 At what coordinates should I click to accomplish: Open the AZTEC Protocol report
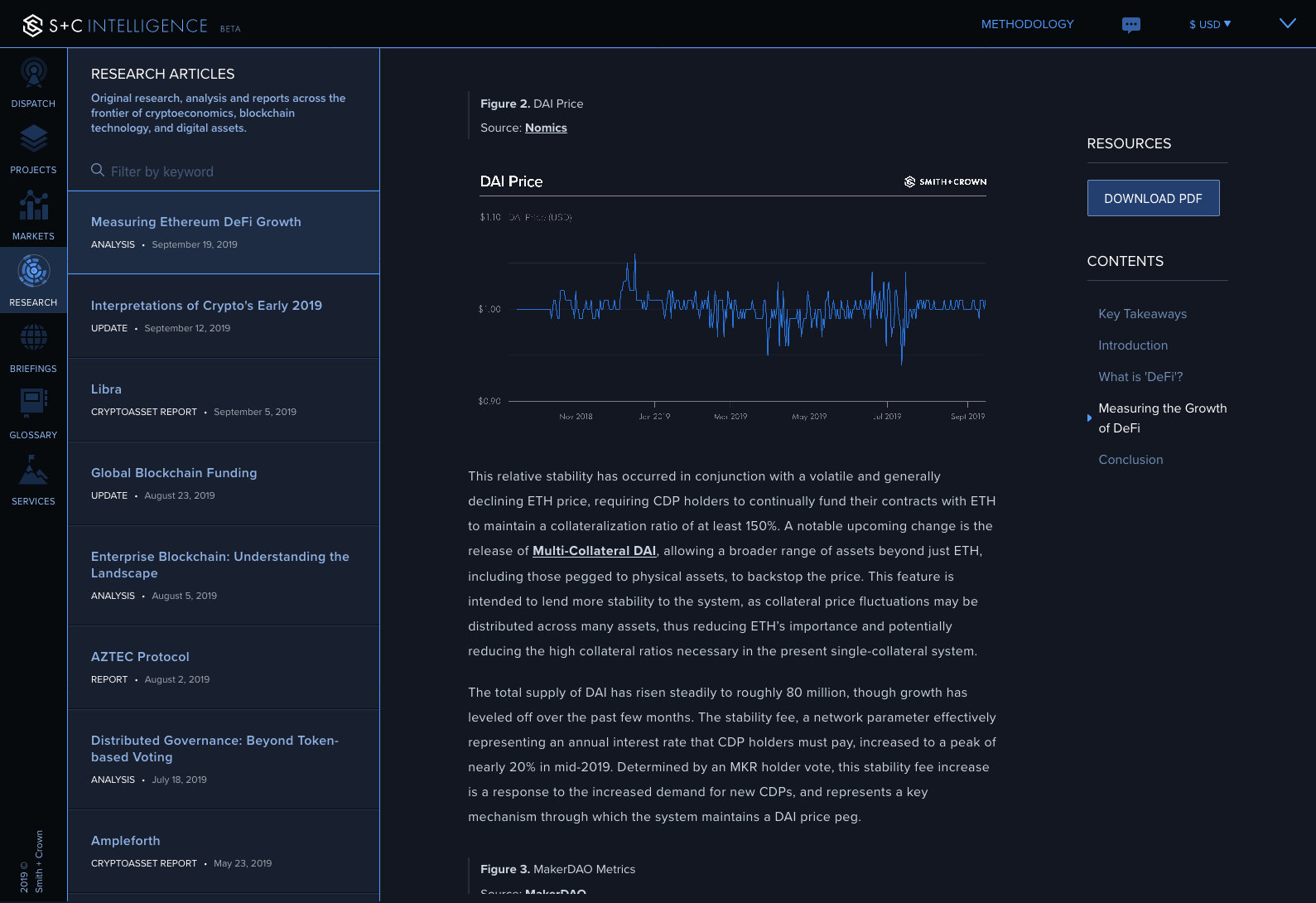[x=224, y=668]
